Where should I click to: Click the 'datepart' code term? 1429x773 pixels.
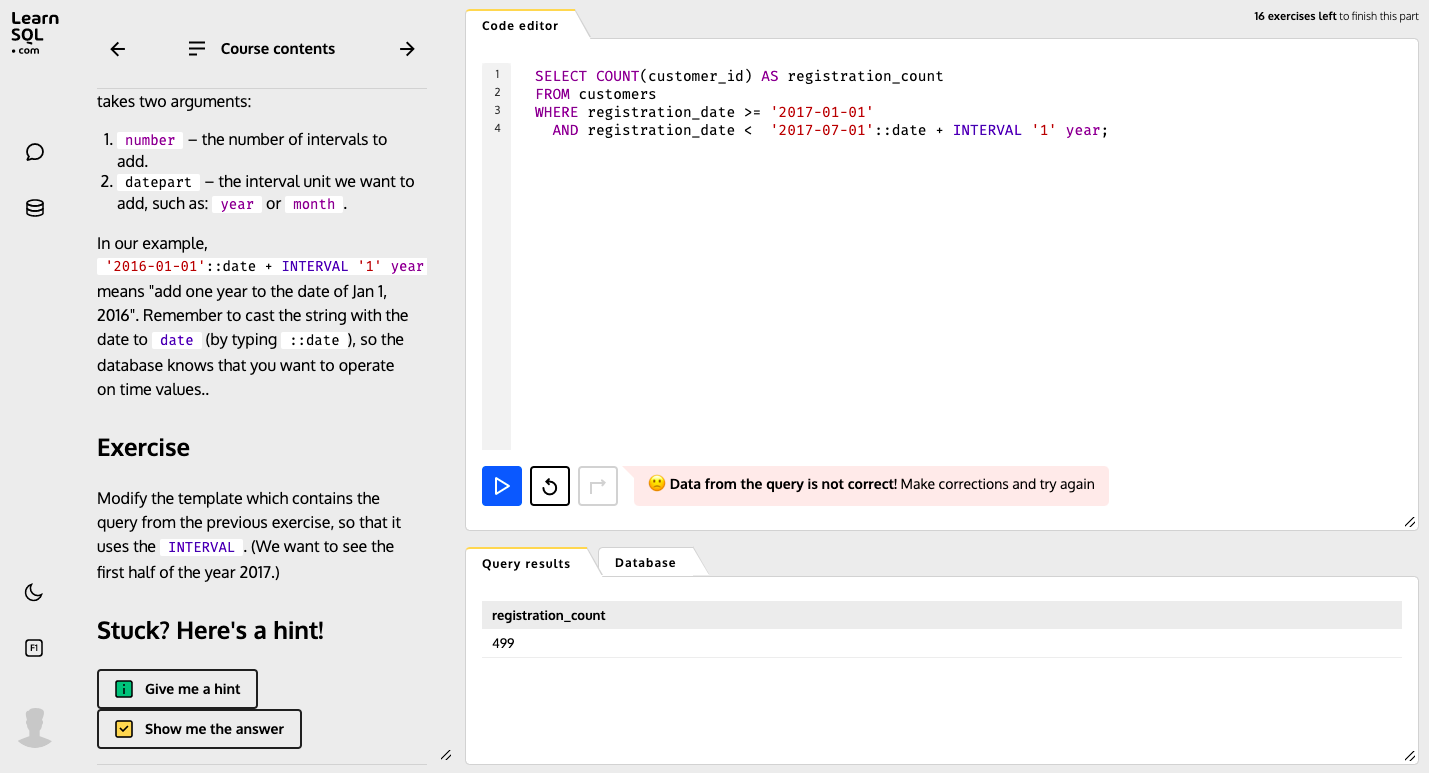tap(158, 182)
